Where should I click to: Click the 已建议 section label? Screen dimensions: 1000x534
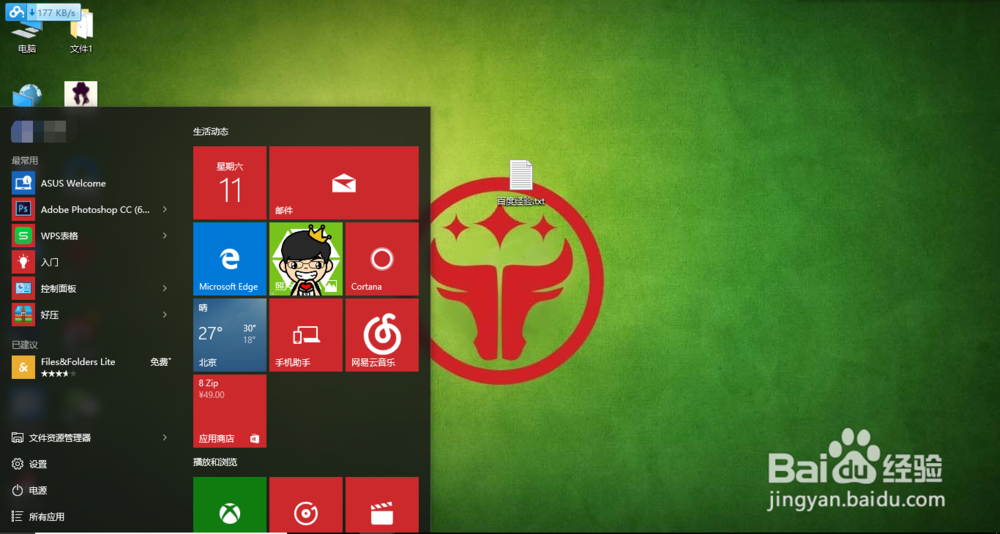[x=25, y=345]
